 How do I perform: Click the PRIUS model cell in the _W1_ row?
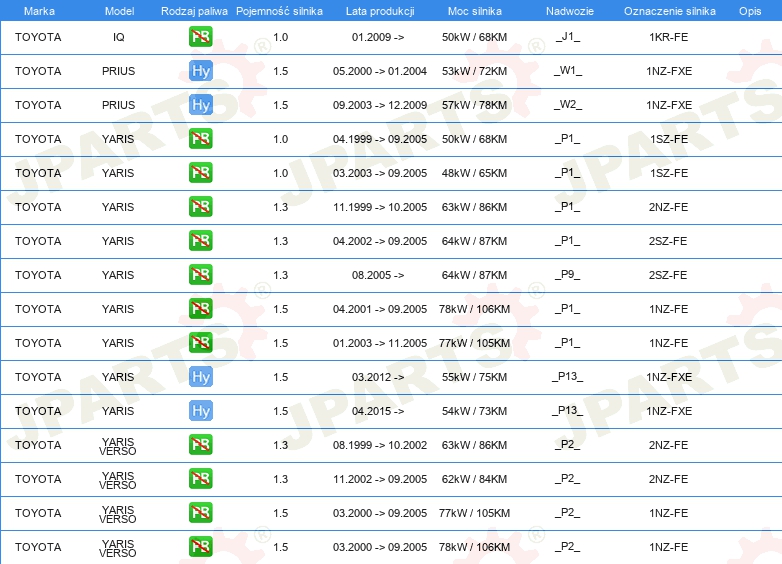119,71
